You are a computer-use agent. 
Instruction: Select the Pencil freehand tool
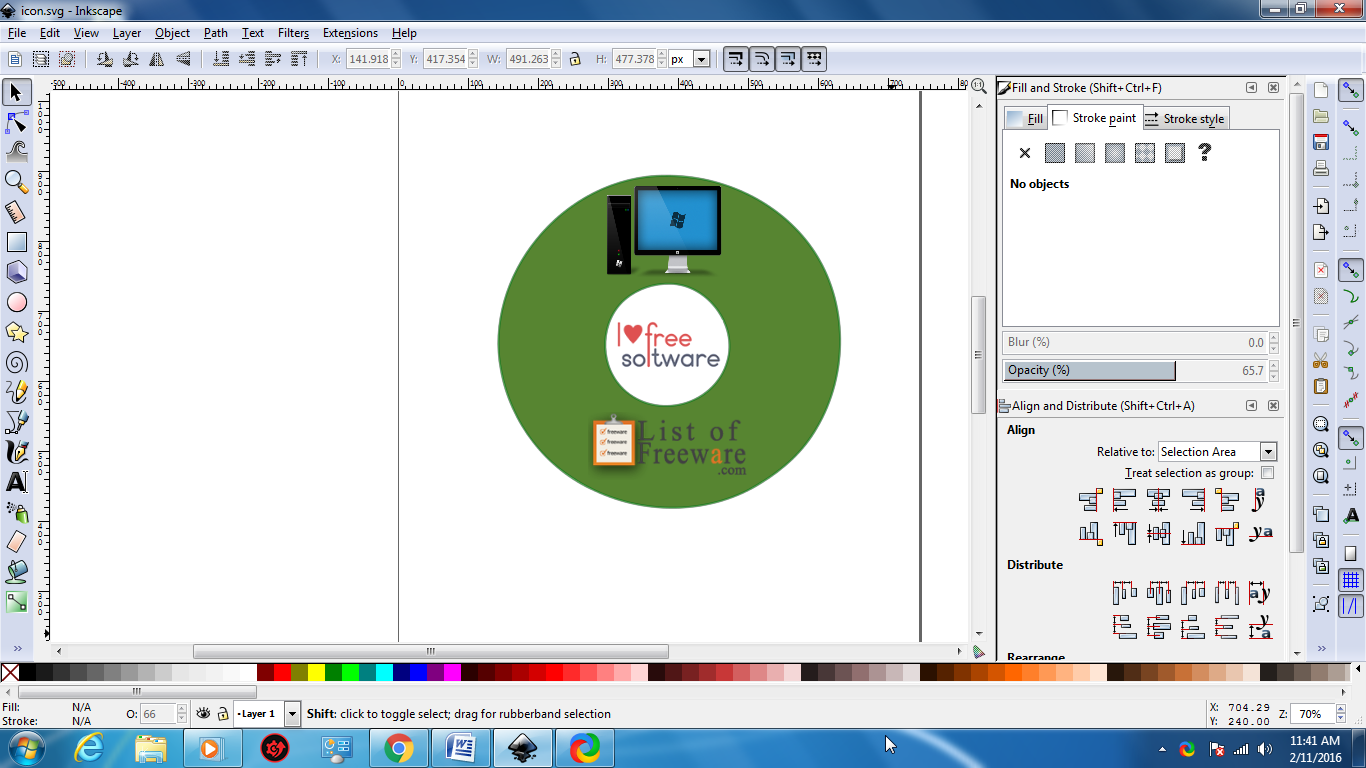[16, 392]
